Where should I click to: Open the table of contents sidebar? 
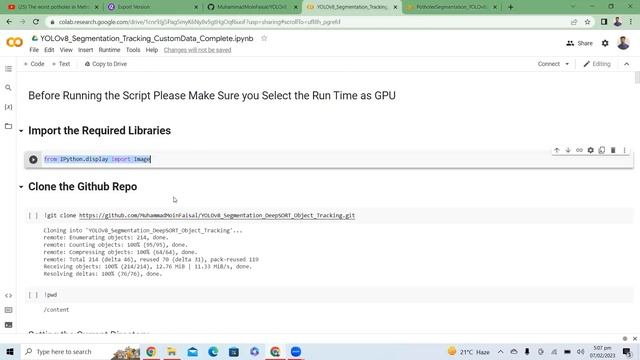[x=8, y=69]
